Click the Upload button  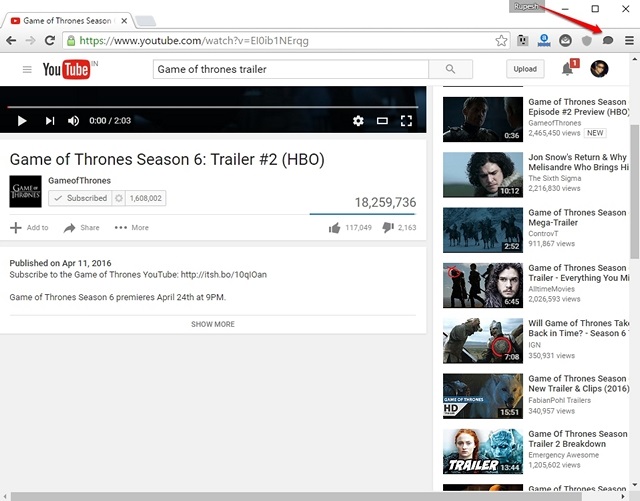tap(525, 69)
